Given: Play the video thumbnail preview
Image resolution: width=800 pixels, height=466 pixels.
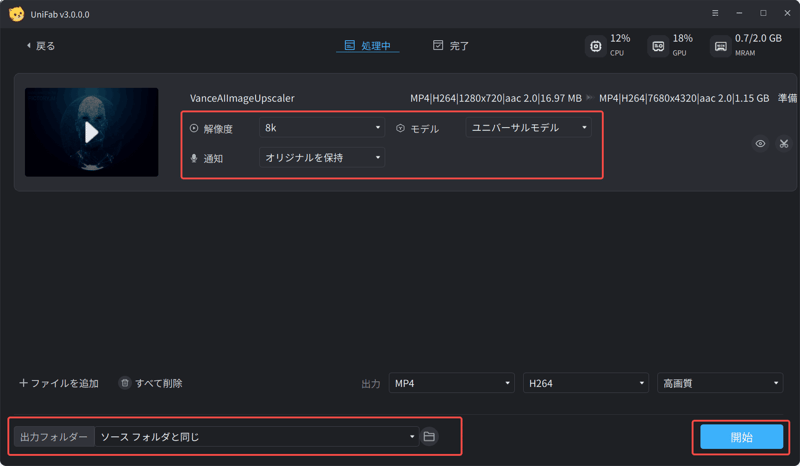Looking at the screenshot, I should [91, 132].
